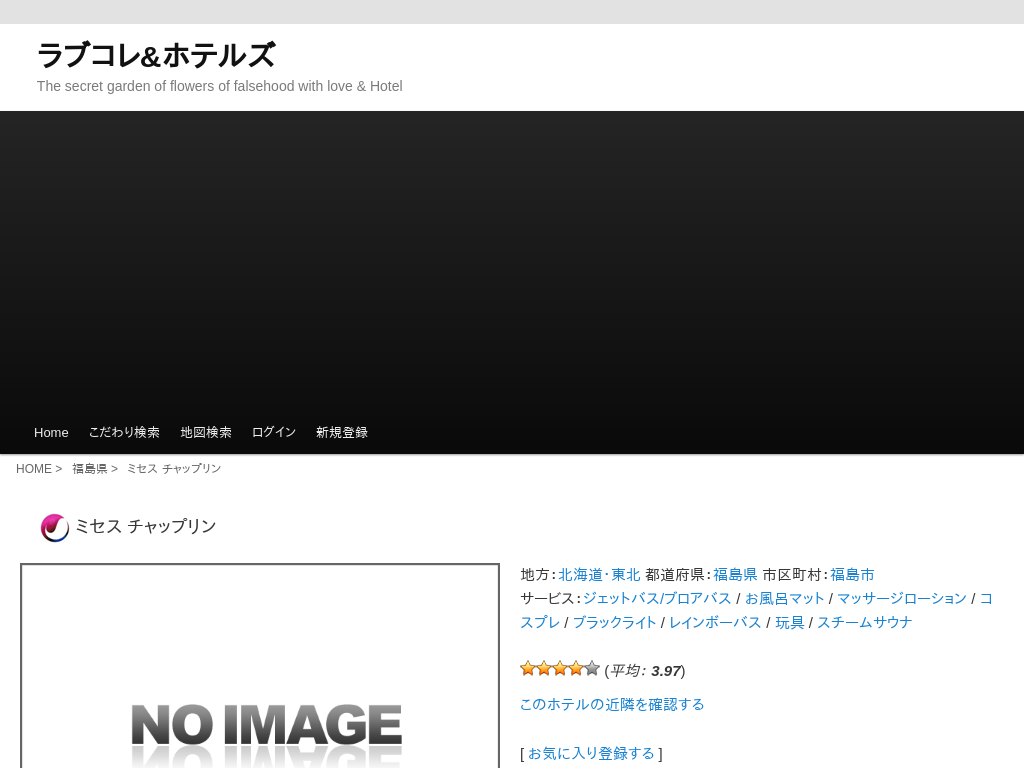
Task: Select the スチームサウナ service link
Action: [x=865, y=622]
